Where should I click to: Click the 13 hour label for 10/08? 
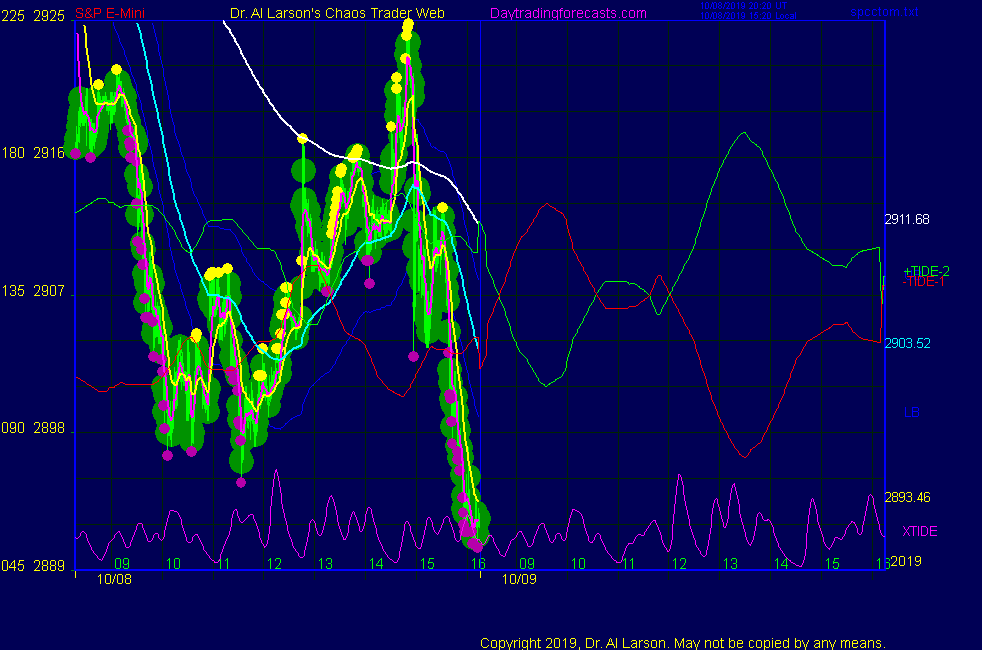click(x=325, y=564)
